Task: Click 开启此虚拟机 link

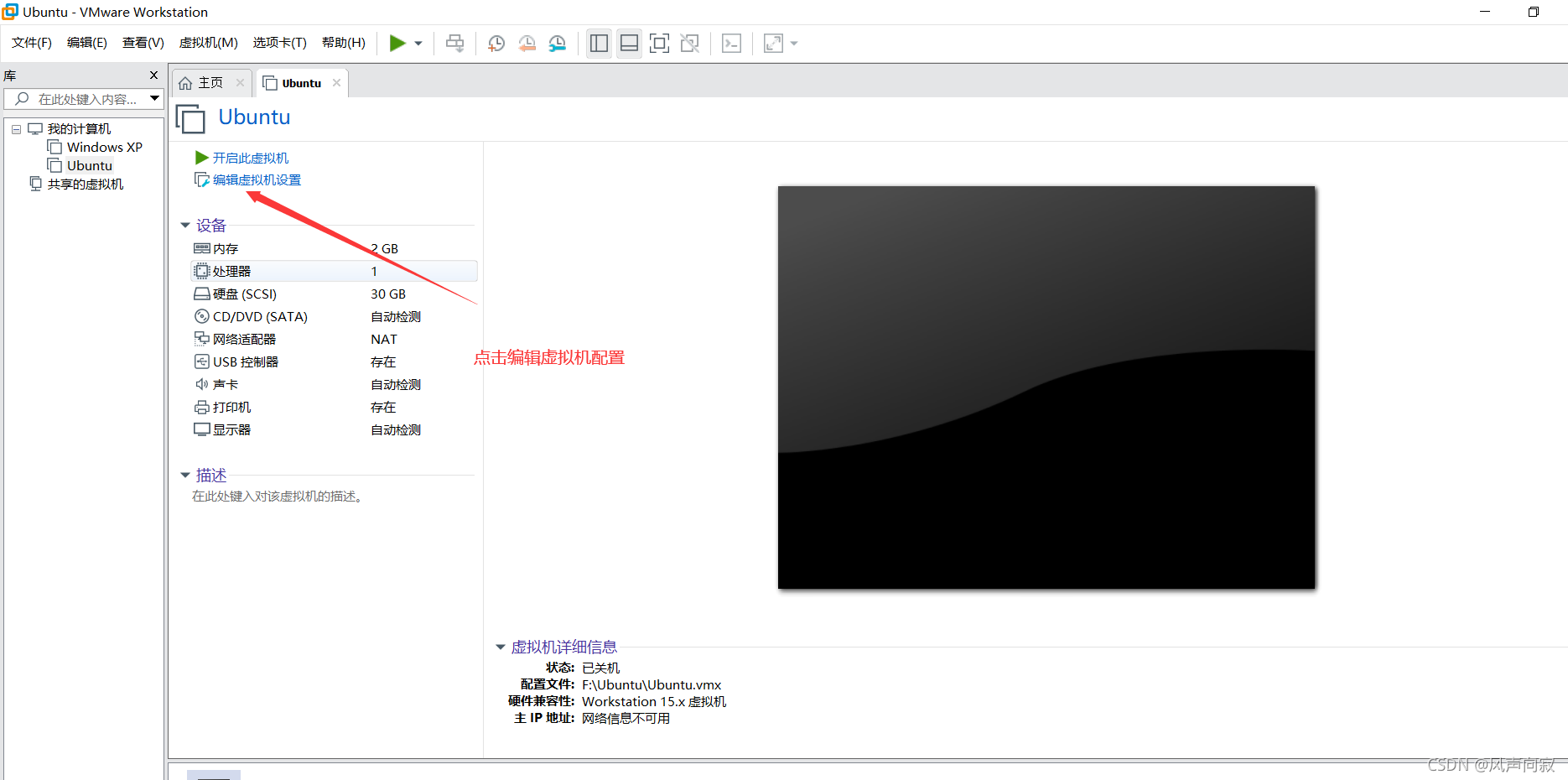Action: click(250, 158)
